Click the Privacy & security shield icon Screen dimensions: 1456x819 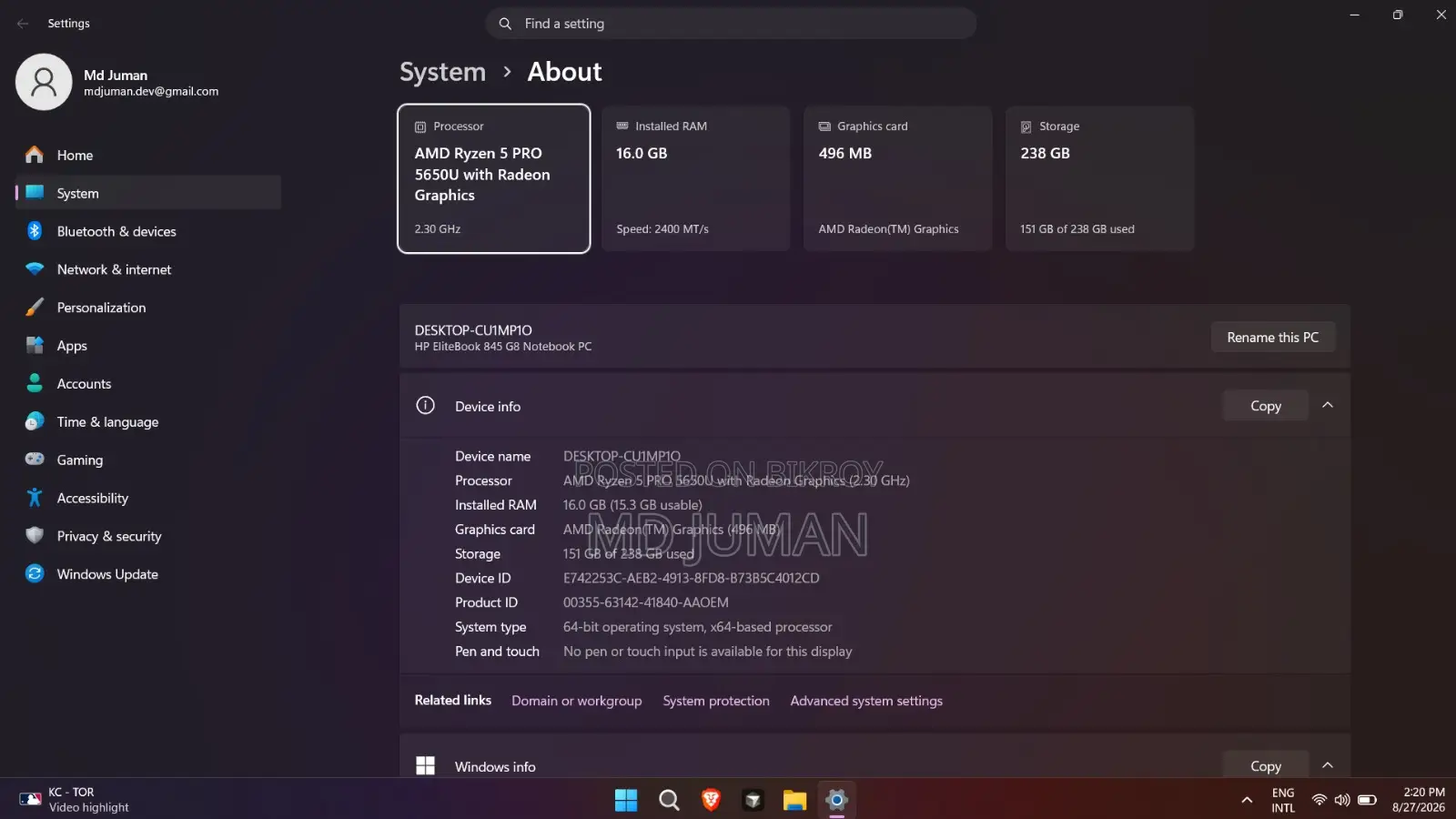[35, 536]
